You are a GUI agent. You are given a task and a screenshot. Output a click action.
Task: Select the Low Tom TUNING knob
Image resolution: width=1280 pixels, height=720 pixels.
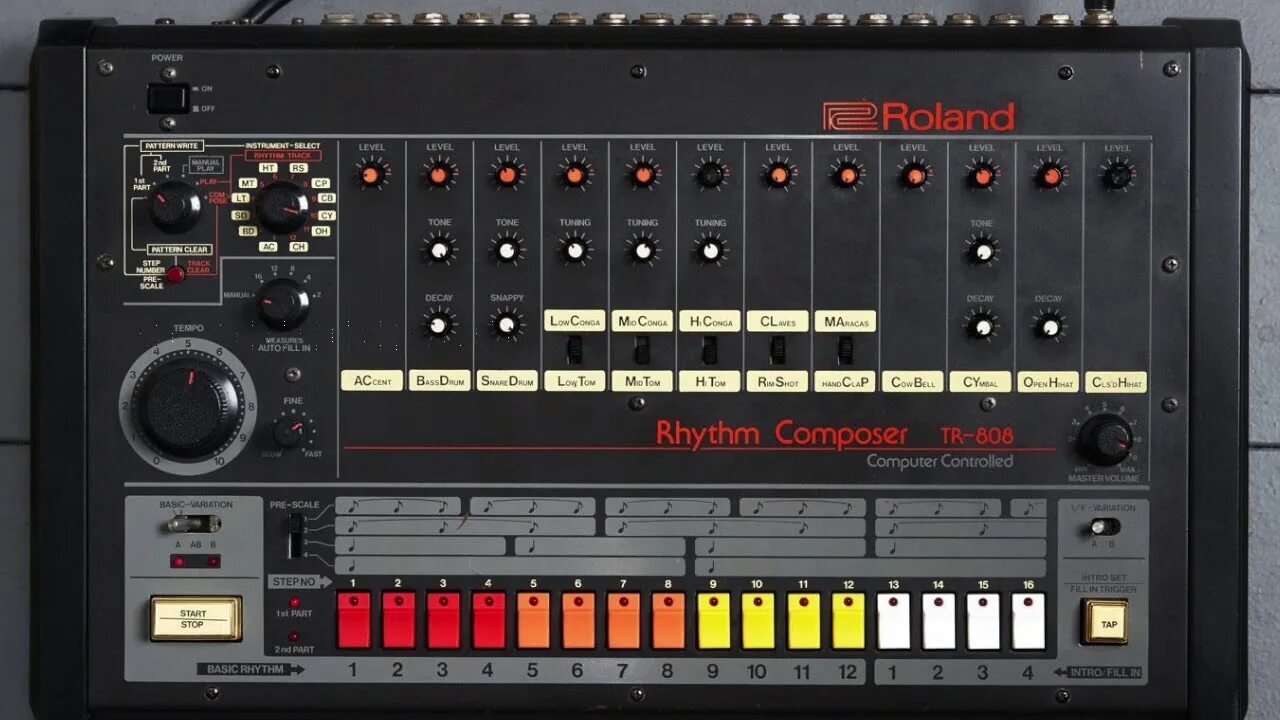point(575,250)
